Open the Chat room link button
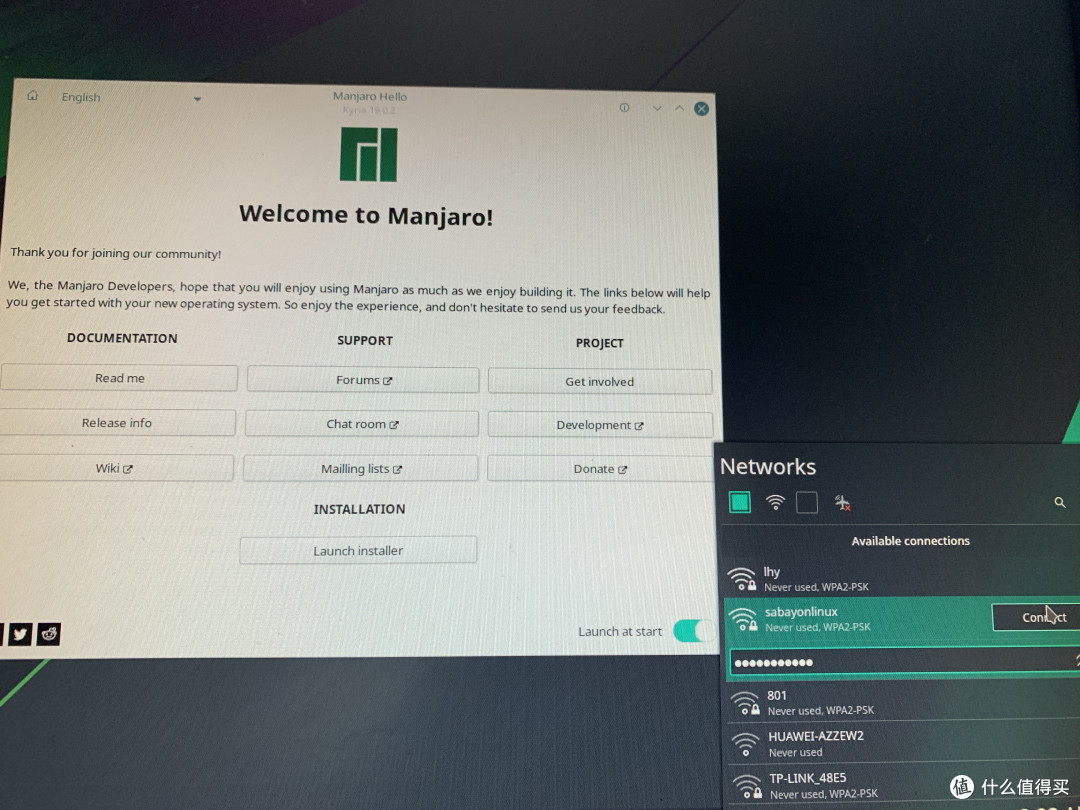This screenshot has height=810, width=1080. [362, 424]
